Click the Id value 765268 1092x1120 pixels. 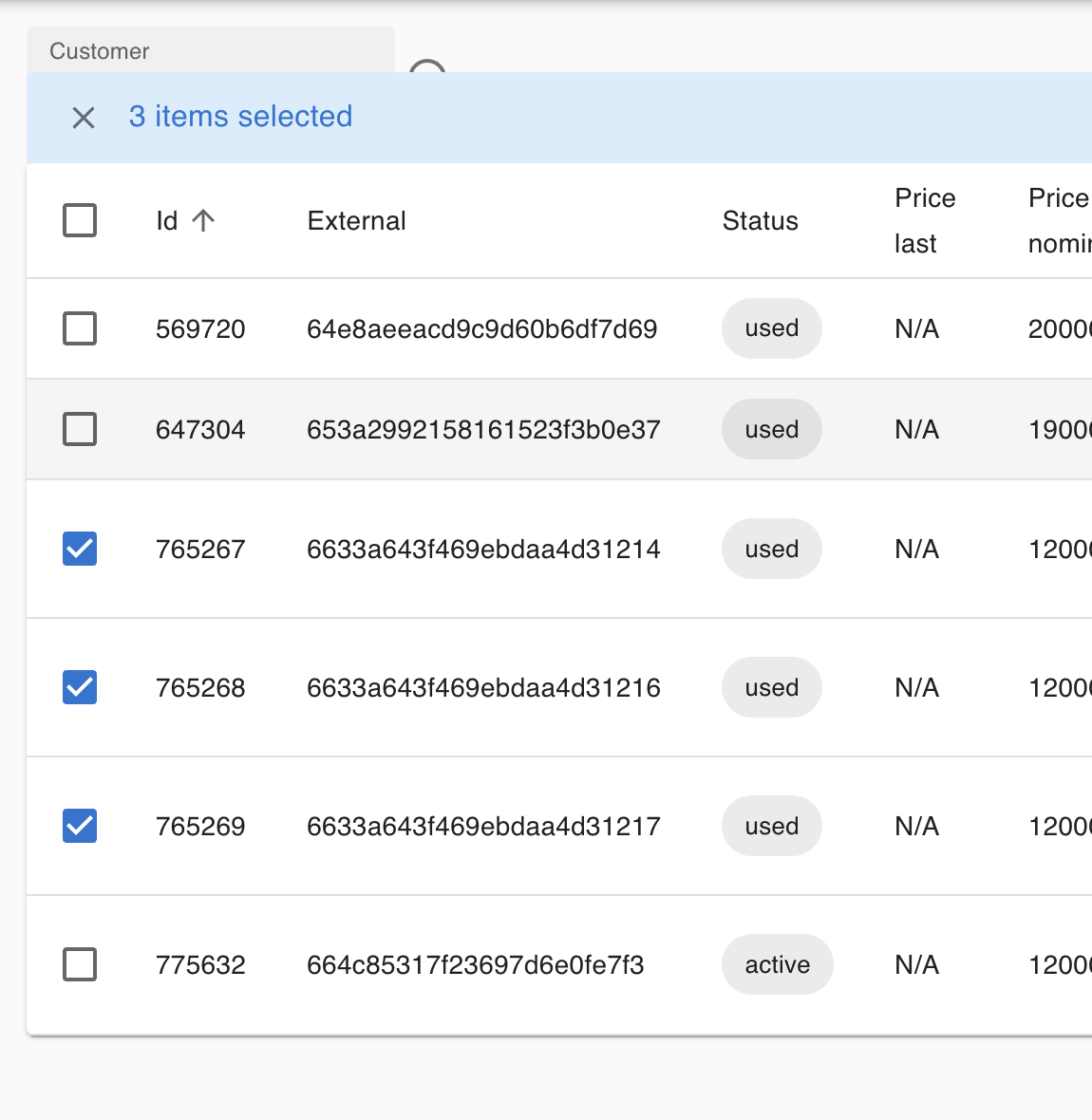click(x=200, y=688)
